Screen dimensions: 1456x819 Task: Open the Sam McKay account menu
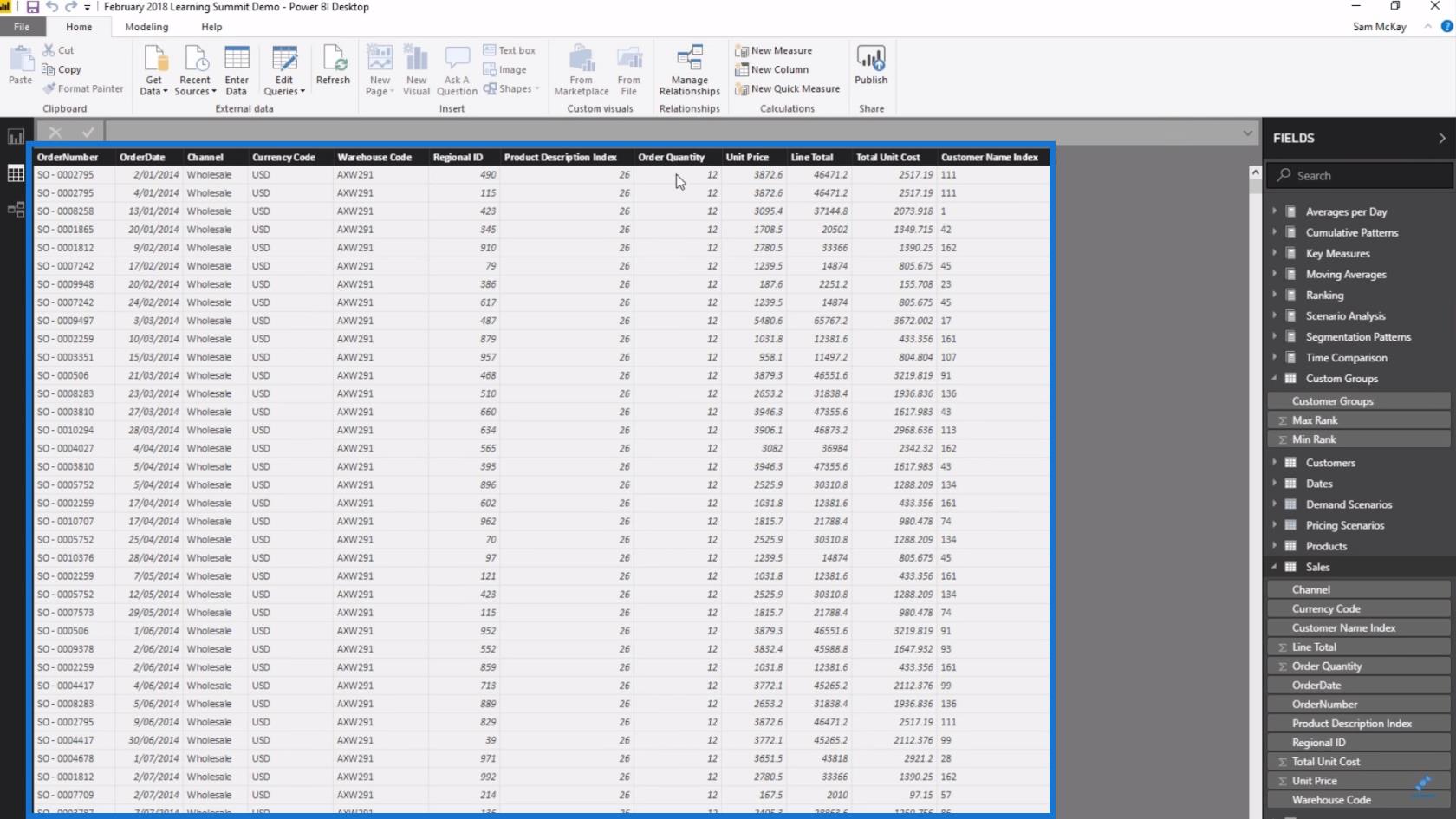pyautogui.click(x=1379, y=27)
